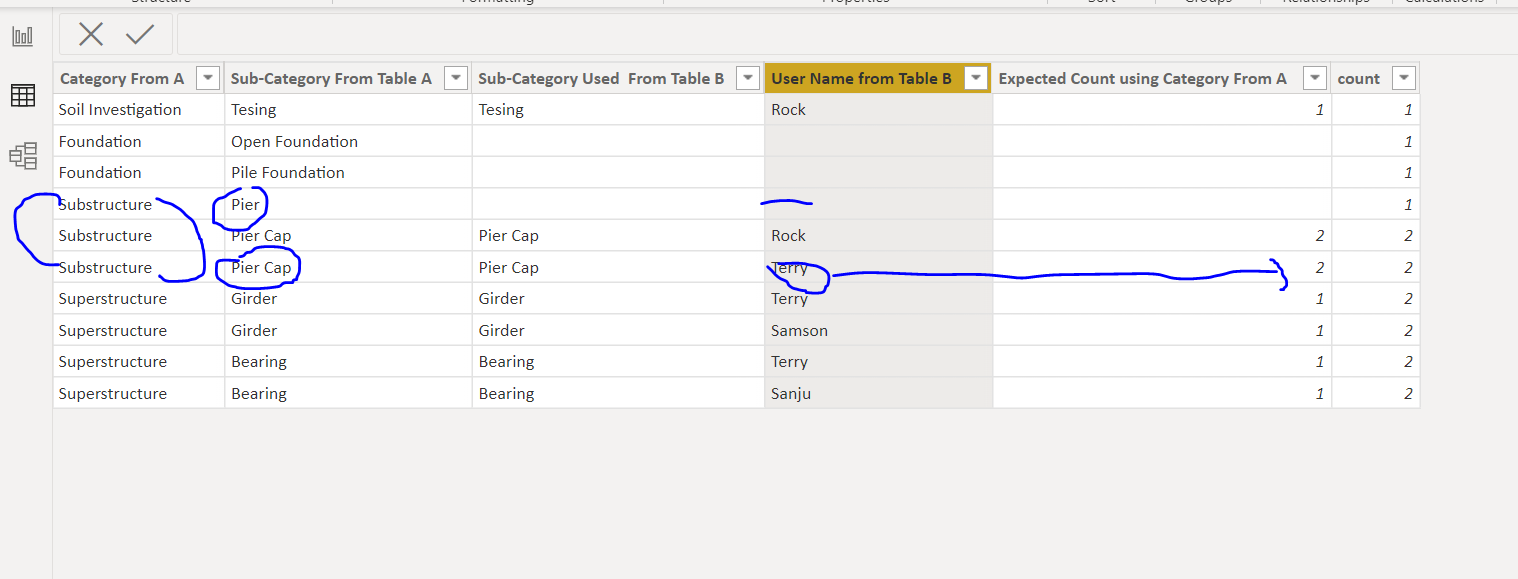Screen dimensions: 1518x579
Task: Open User Name from Table B dropdown
Action: [x=977, y=78]
